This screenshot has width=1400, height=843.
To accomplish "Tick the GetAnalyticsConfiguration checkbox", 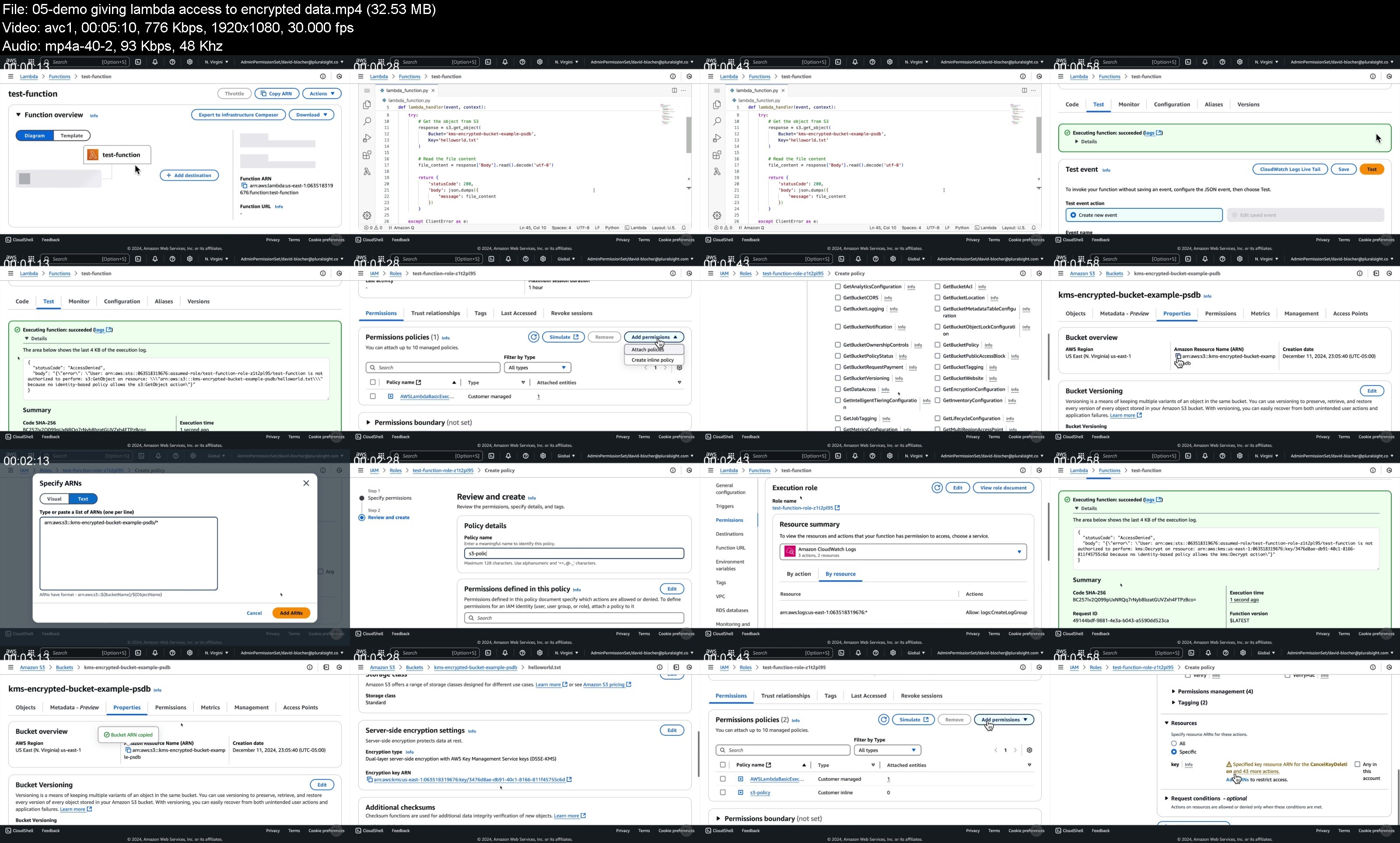I will coord(837,287).
